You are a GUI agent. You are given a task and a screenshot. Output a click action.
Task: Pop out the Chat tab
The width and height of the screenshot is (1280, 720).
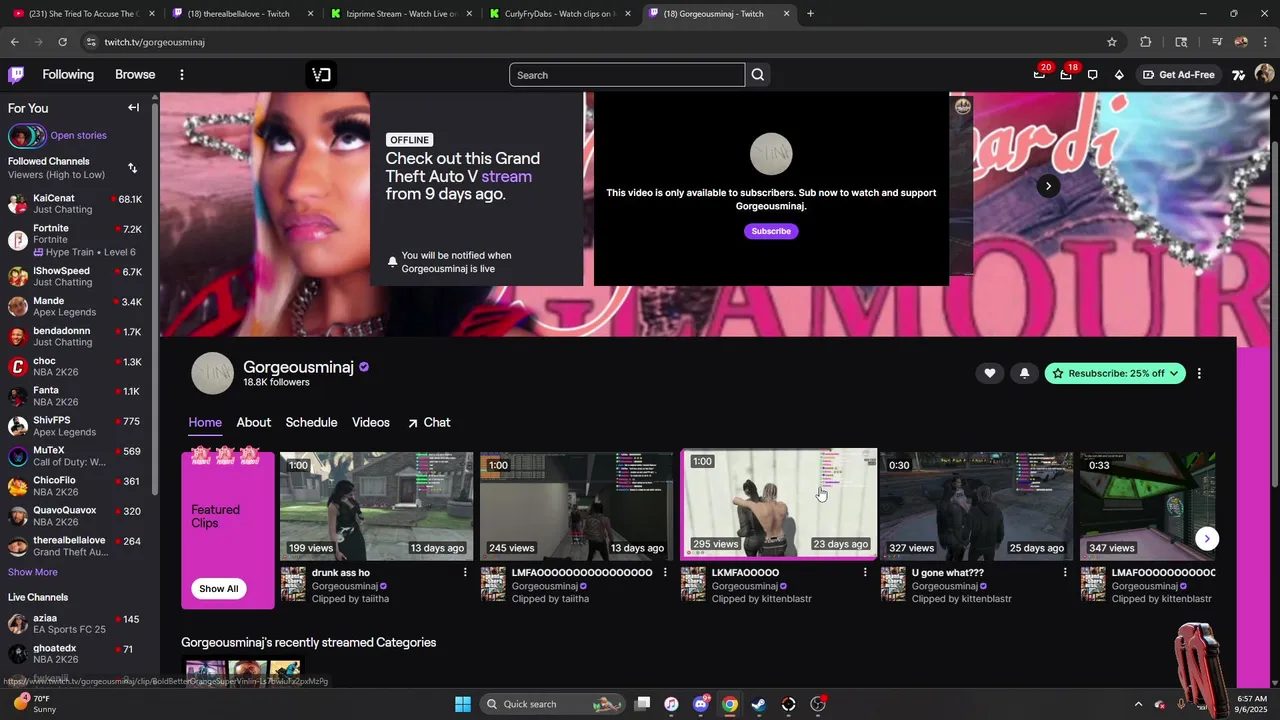tap(429, 422)
